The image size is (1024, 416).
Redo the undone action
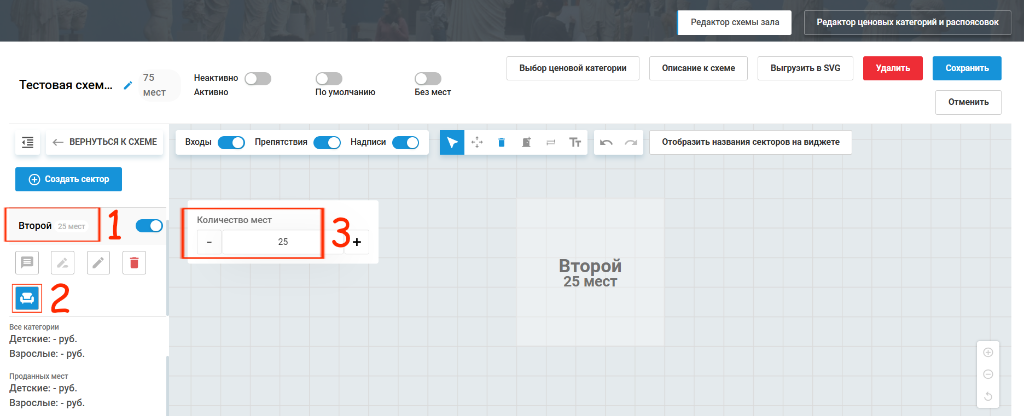tap(630, 142)
